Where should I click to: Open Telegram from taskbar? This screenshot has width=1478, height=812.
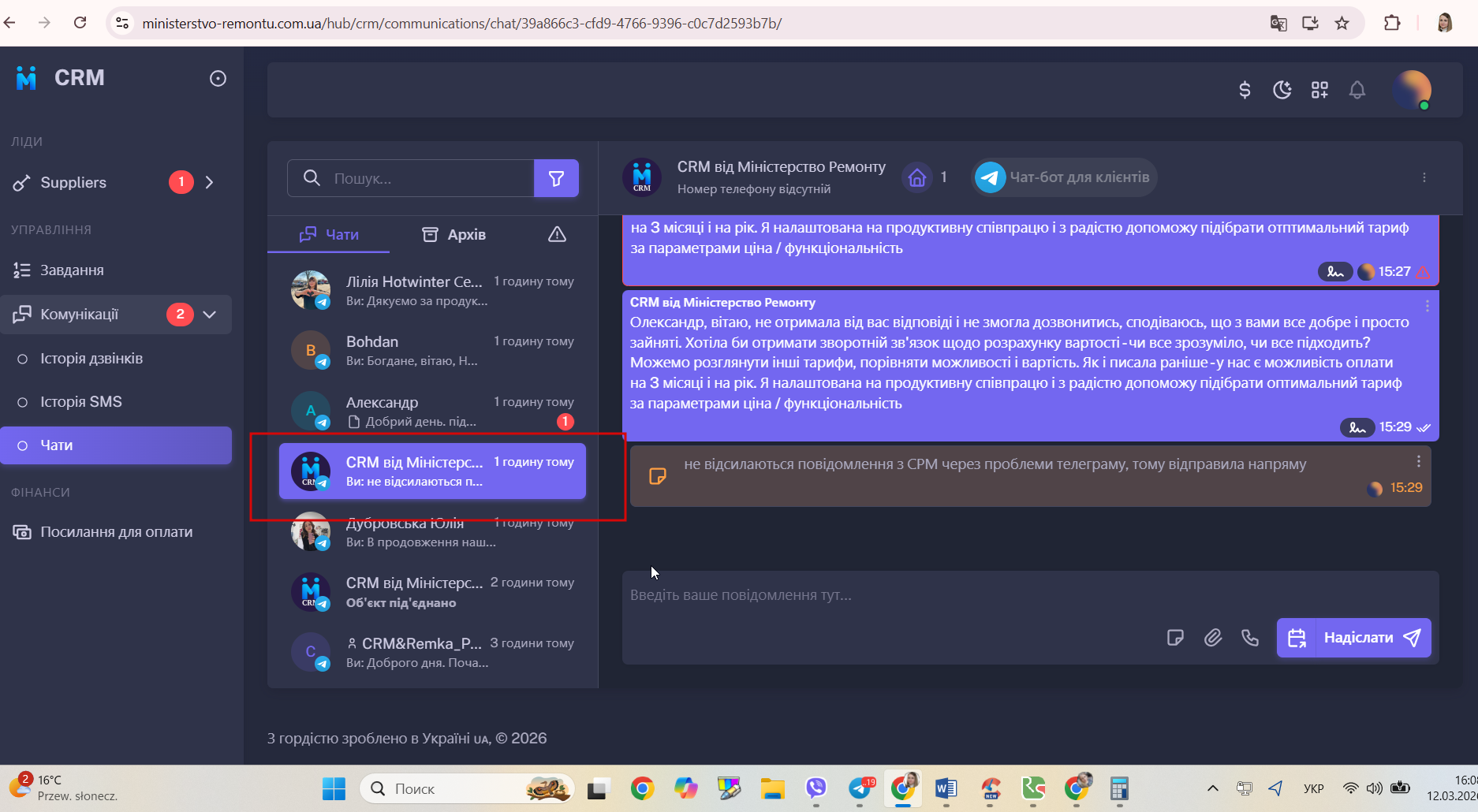[860, 788]
